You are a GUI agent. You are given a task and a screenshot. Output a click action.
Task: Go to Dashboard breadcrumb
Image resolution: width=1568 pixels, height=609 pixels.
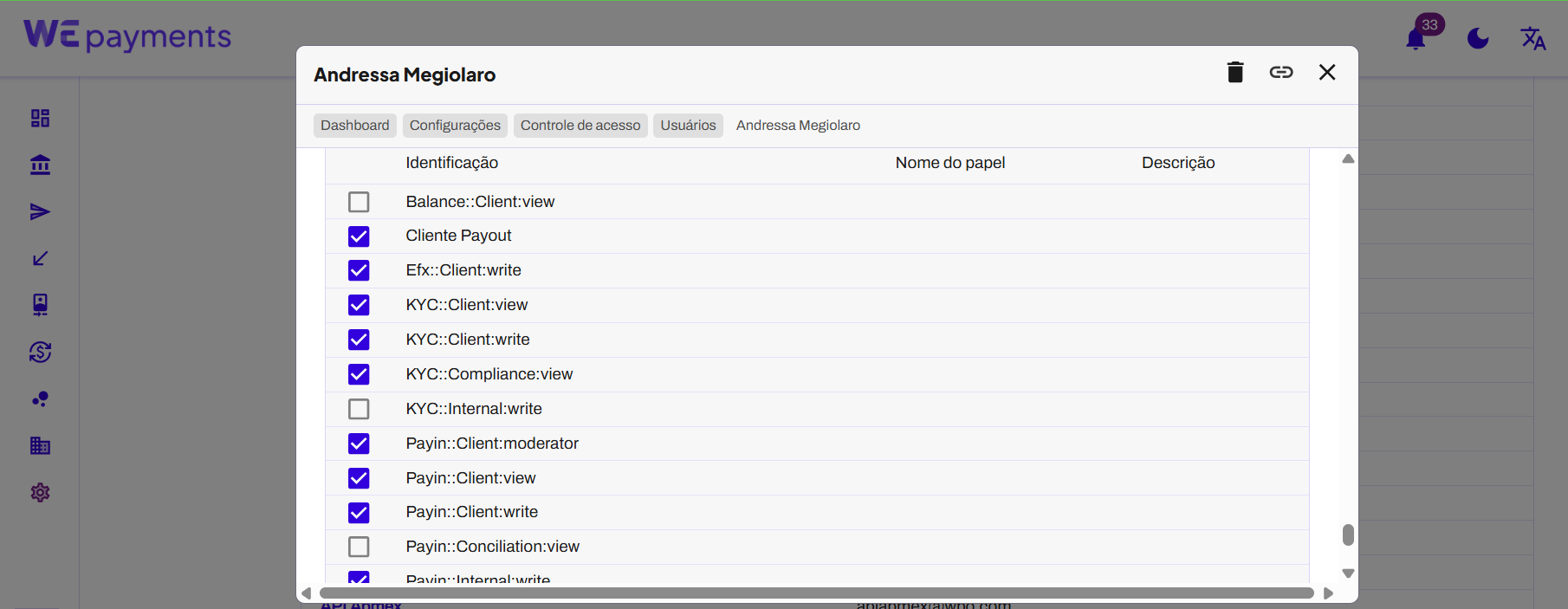point(355,126)
